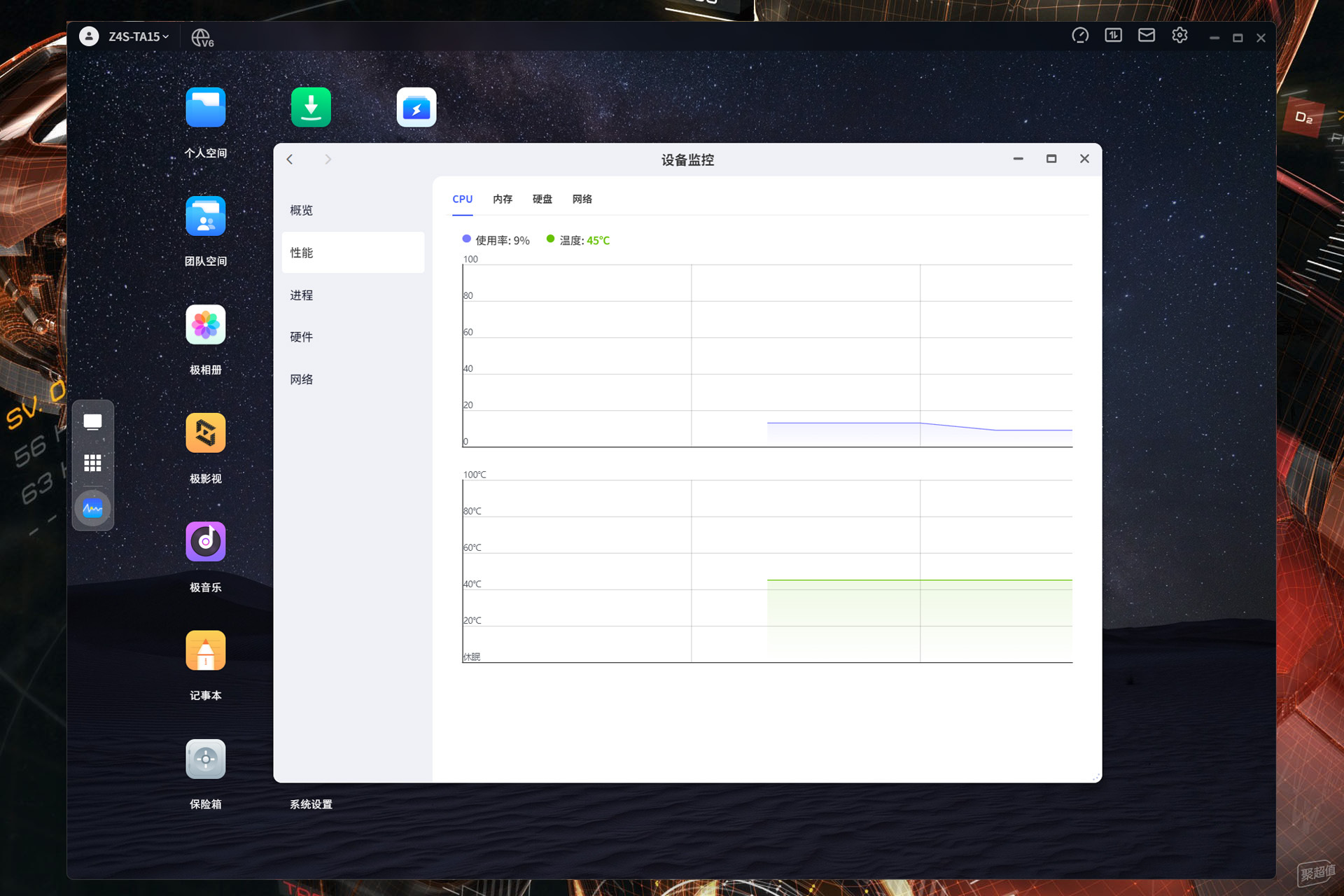The image size is (1344, 896).
Task: Toggle the 使用率 legend item
Action: click(x=496, y=240)
